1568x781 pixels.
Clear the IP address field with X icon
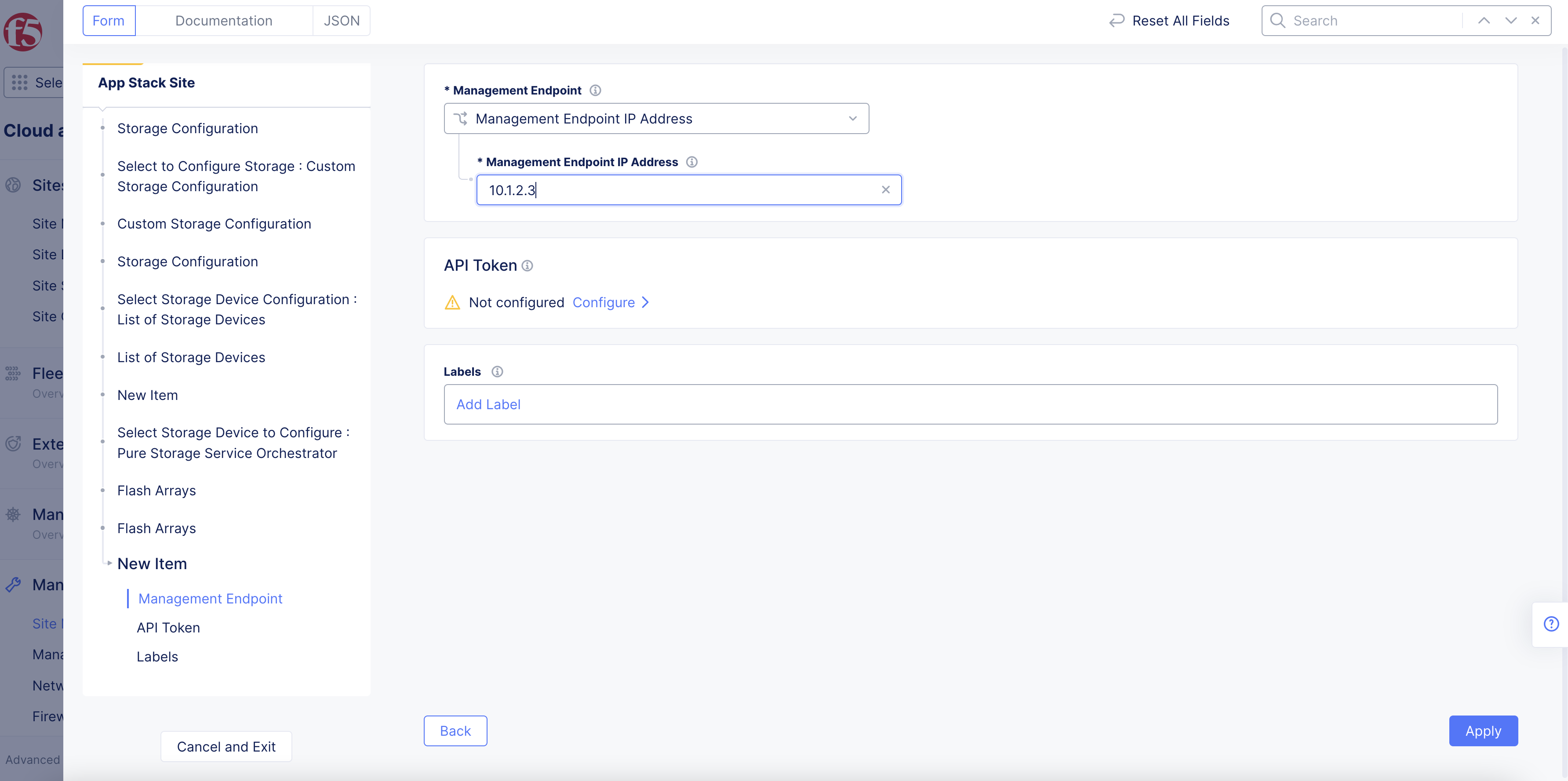coord(886,190)
